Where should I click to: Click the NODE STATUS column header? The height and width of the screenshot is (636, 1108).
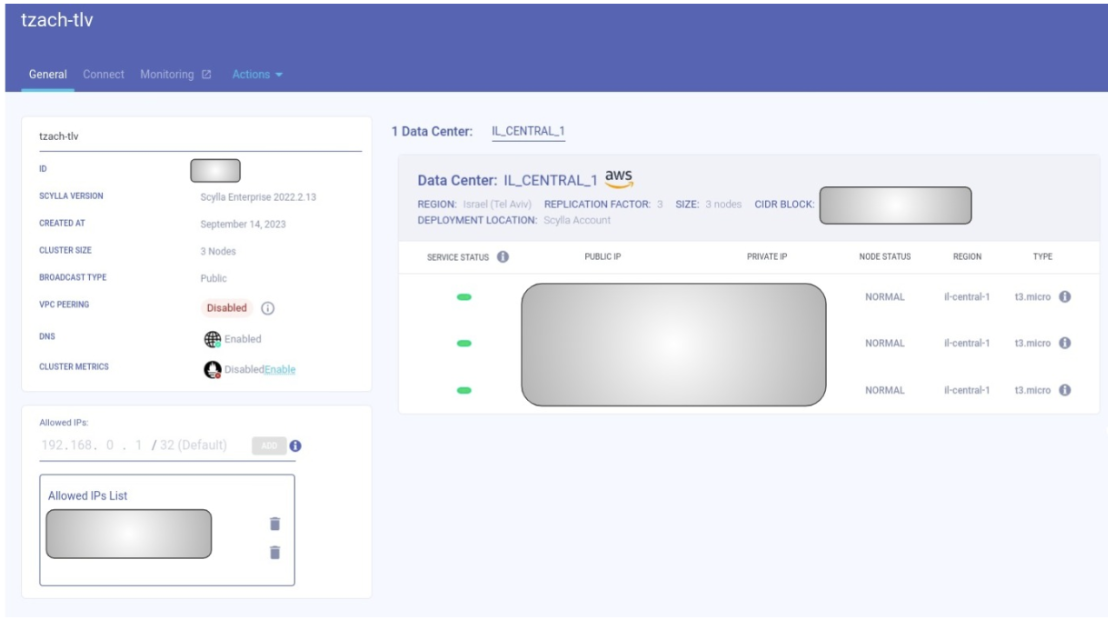pyautogui.click(x=885, y=257)
